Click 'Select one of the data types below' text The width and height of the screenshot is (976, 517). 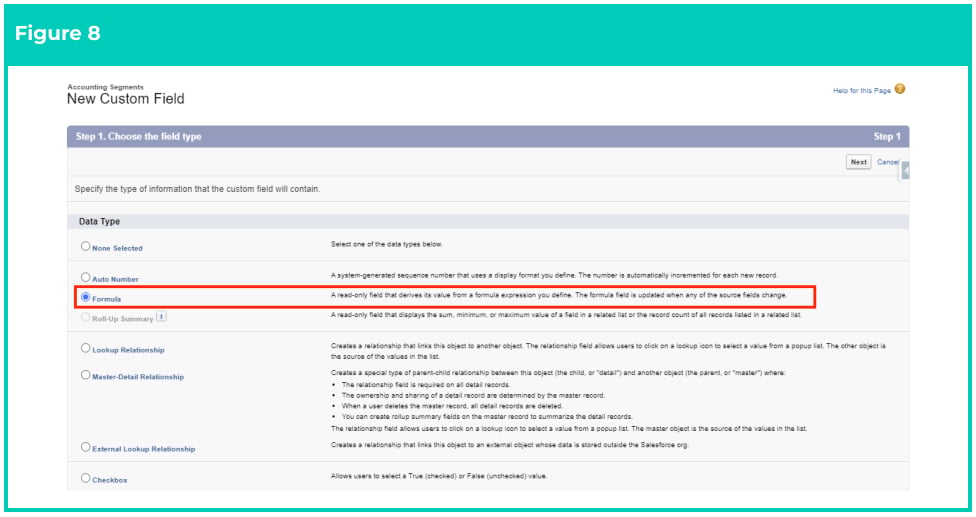point(387,245)
